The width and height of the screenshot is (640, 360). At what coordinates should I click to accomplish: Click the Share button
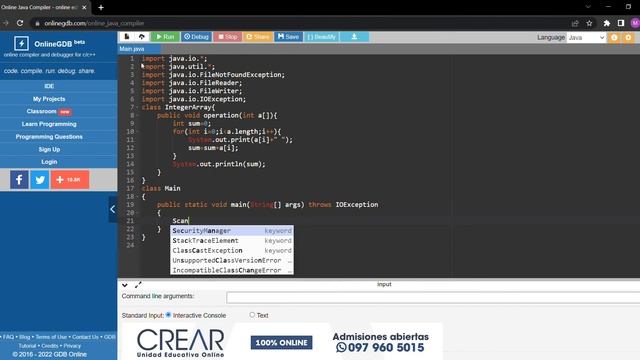[x=258, y=37]
